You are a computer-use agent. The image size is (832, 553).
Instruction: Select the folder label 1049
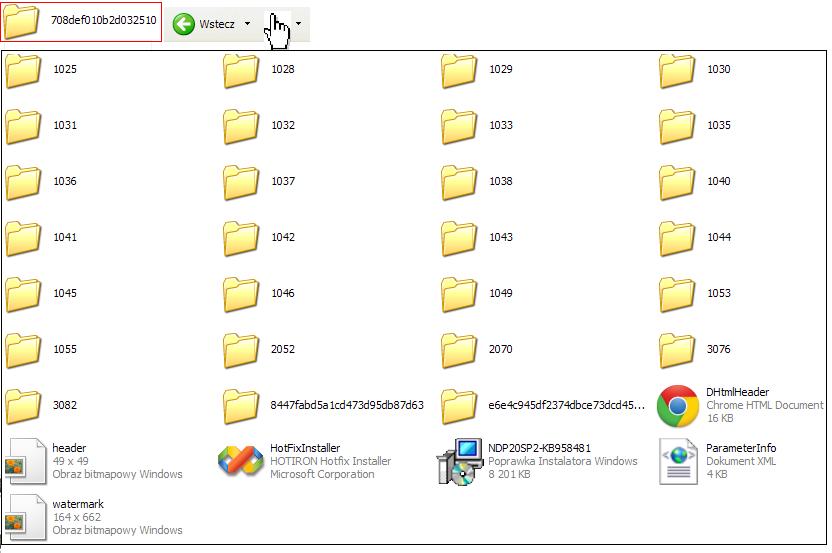tap(501, 293)
